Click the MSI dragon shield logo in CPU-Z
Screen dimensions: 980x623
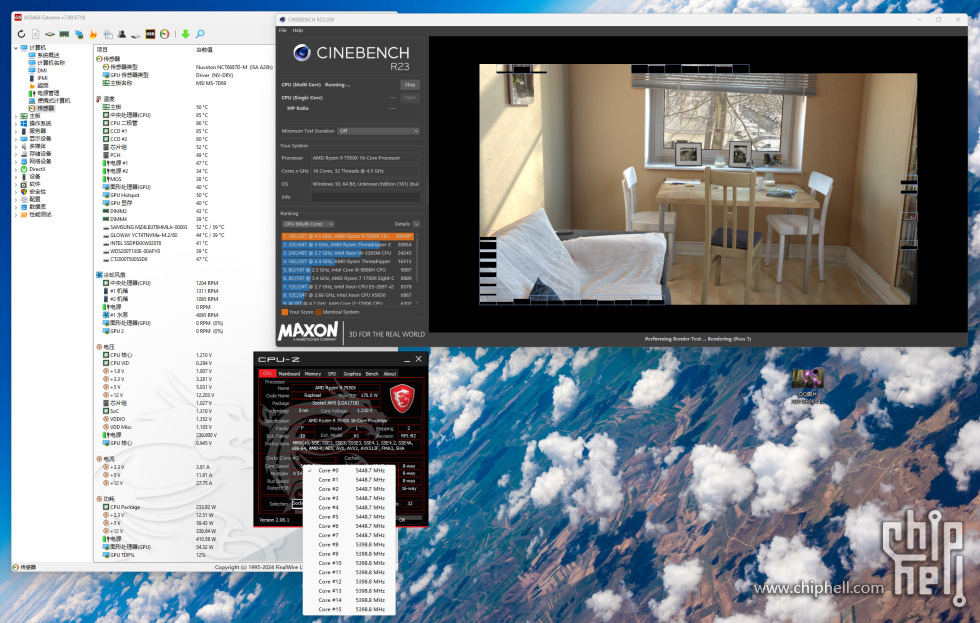point(402,398)
